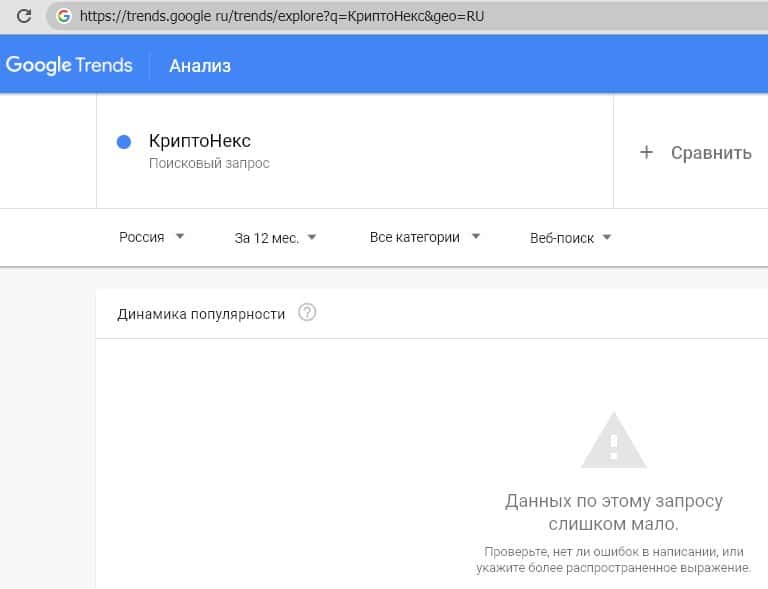The height and width of the screenshot is (589, 768).
Task: Click the grey warning triangle icon
Action: [614, 440]
